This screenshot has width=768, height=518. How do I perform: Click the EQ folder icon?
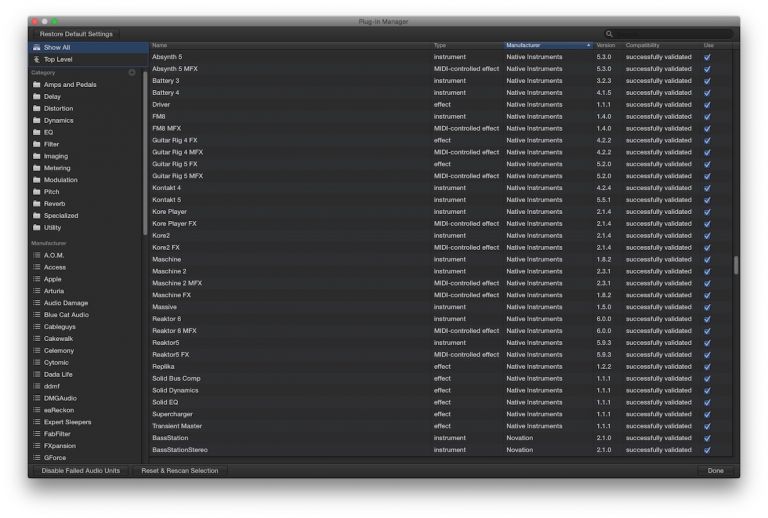(x=37, y=132)
